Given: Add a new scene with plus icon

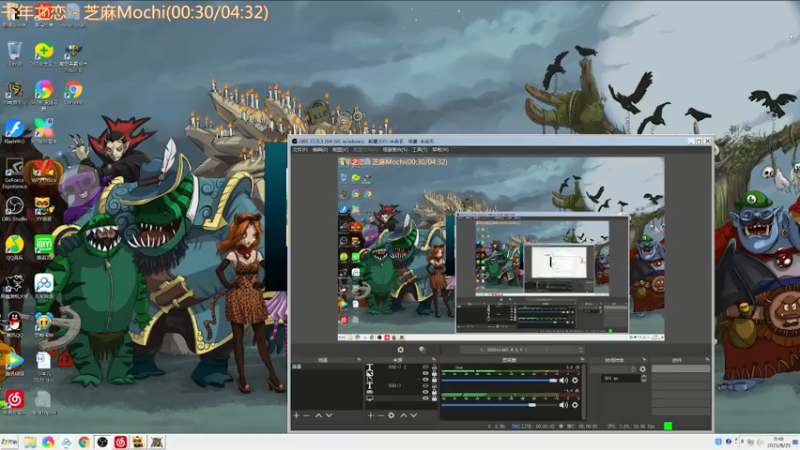Looking at the screenshot, I should click(x=296, y=415).
